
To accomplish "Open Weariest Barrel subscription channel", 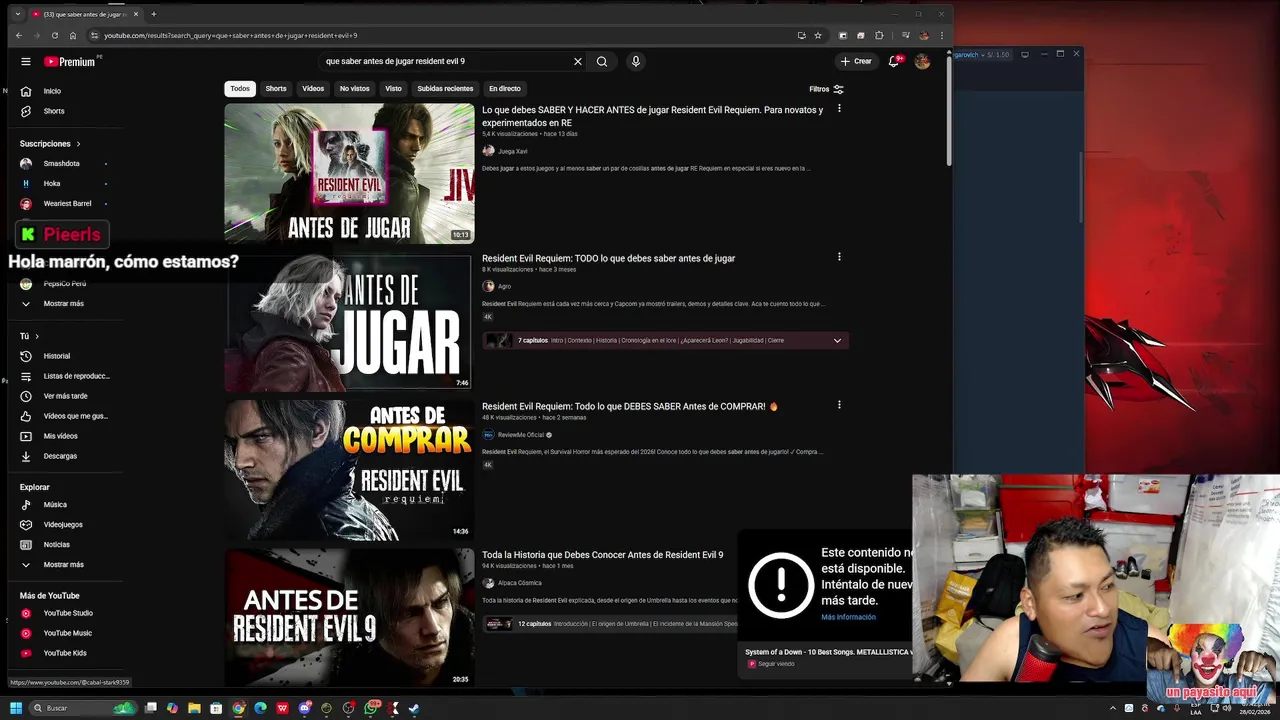I will [66, 203].
